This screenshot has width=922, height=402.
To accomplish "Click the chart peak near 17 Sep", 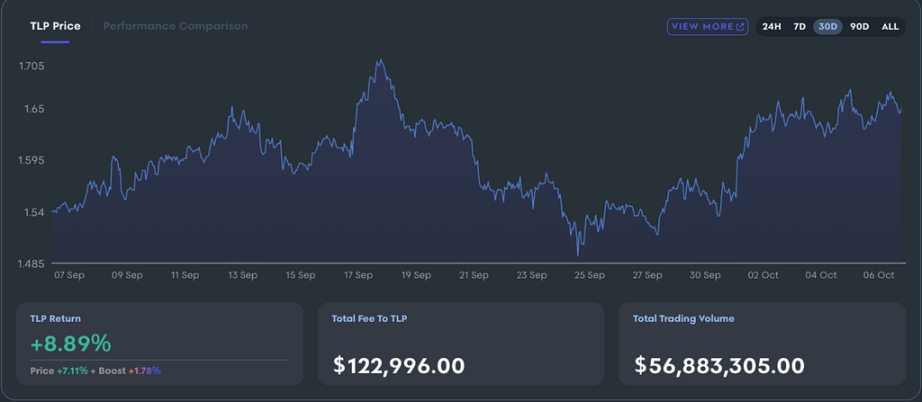I will click(379, 61).
